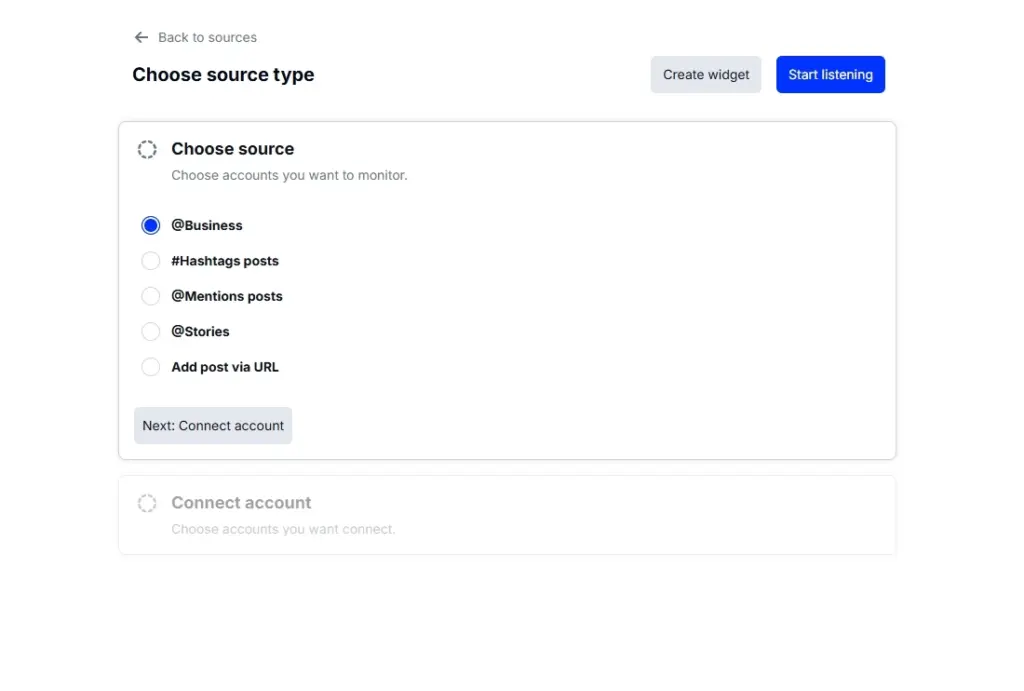Select the @Business radio button
The image size is (1024, 691).
tap(150, 225)
